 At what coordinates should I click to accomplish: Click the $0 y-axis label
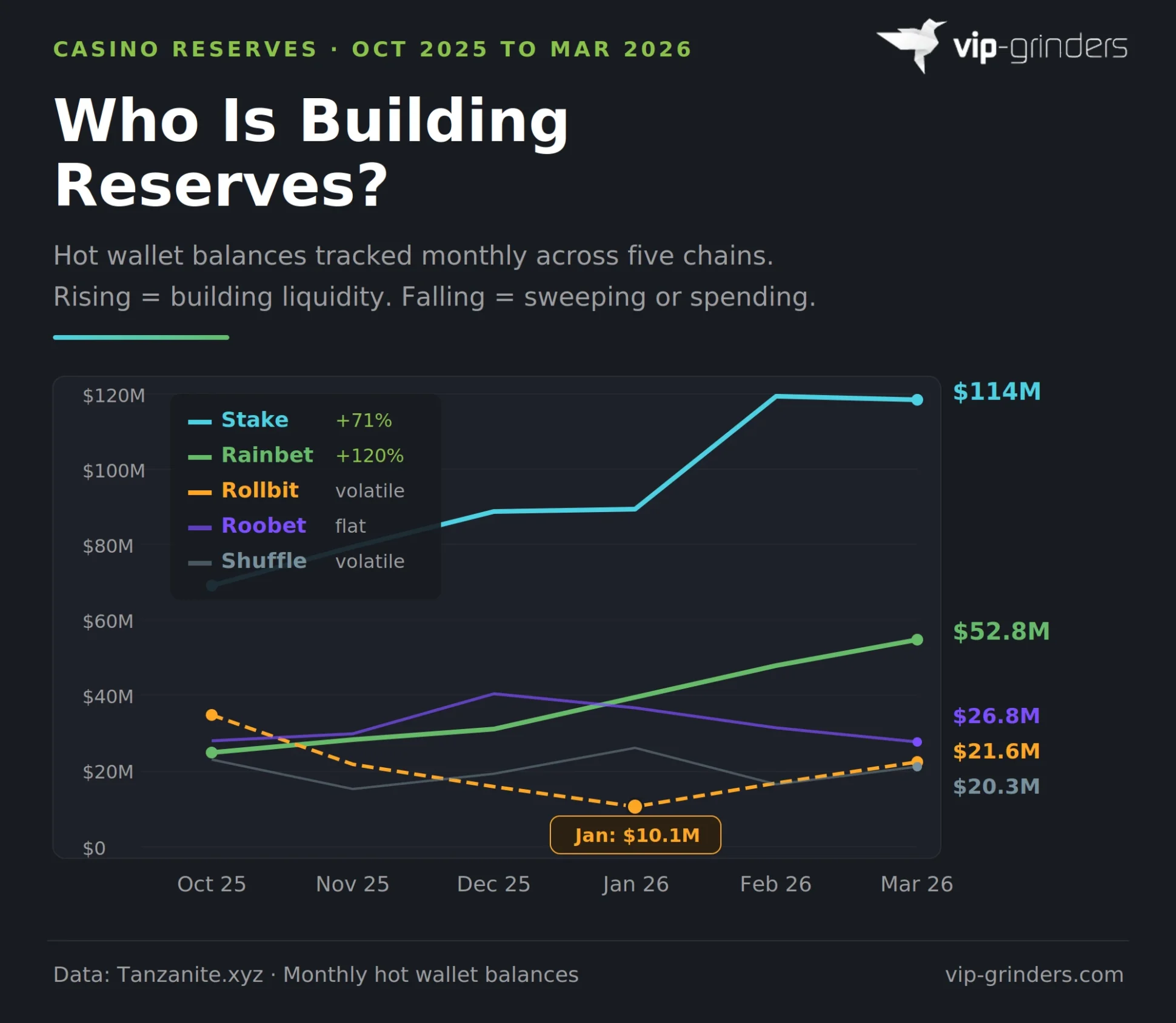(95, 848)
